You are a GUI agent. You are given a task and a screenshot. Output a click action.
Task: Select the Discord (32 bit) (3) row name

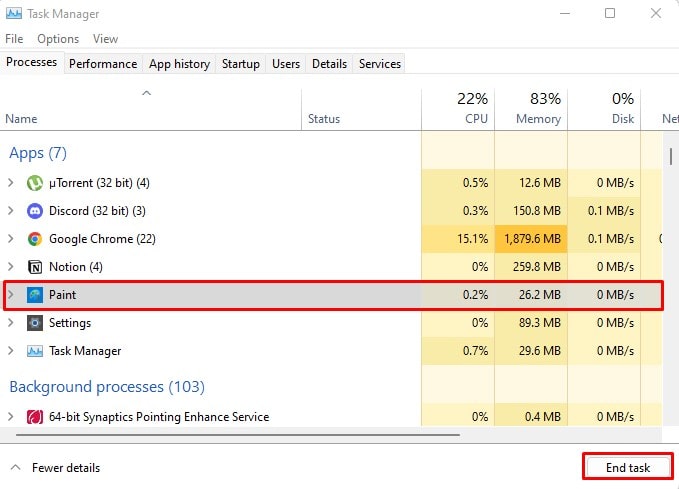coord(97,211)
